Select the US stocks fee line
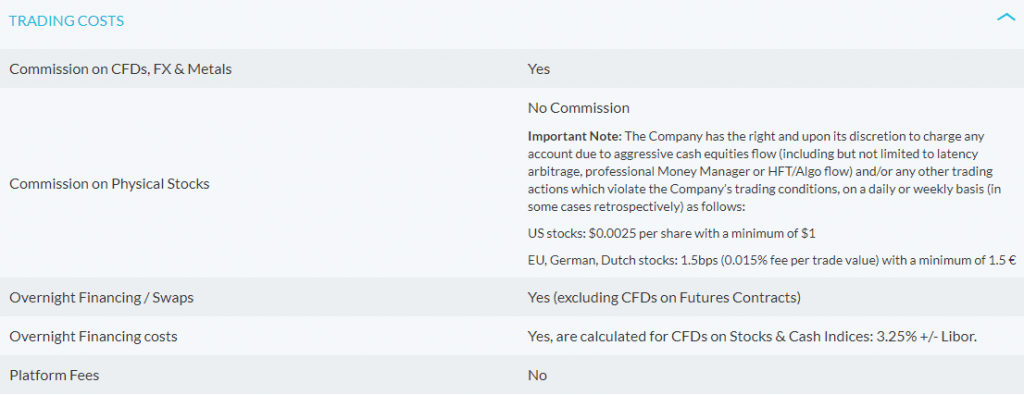The height and width of the screenshot is (395, 1024). click(671, 232)
